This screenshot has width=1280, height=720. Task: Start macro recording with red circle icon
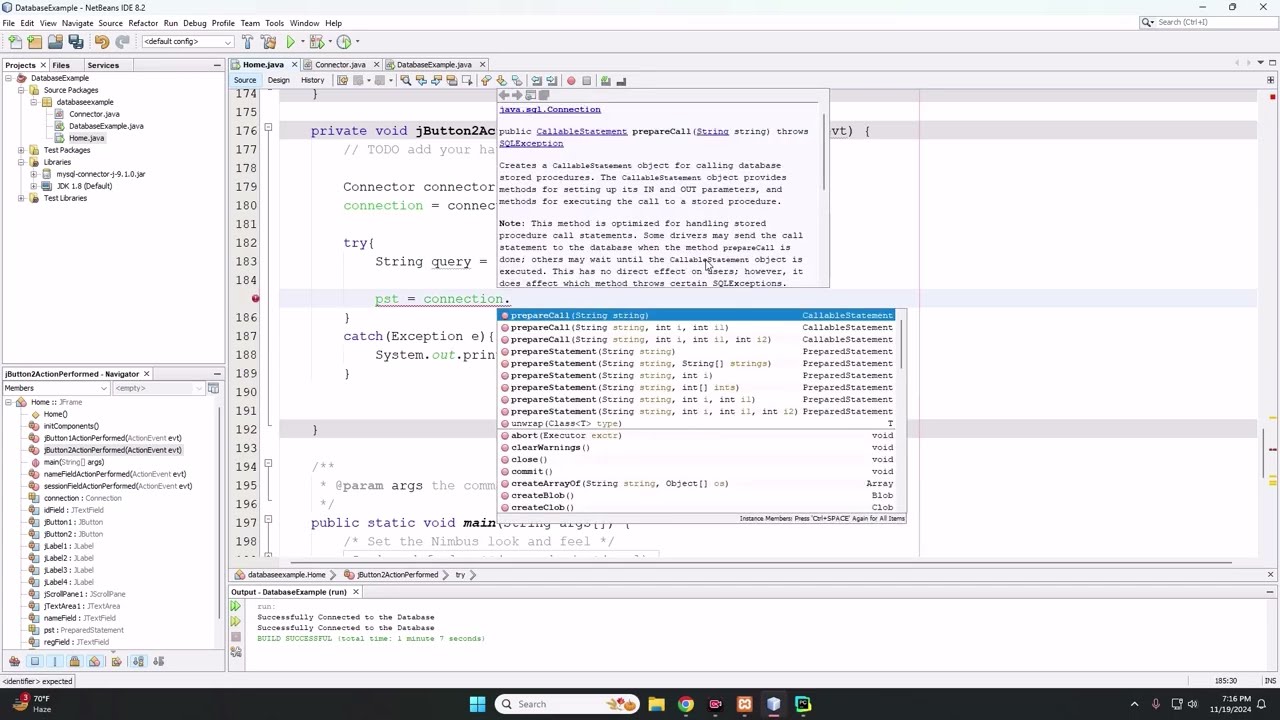[x=571, y=81]
